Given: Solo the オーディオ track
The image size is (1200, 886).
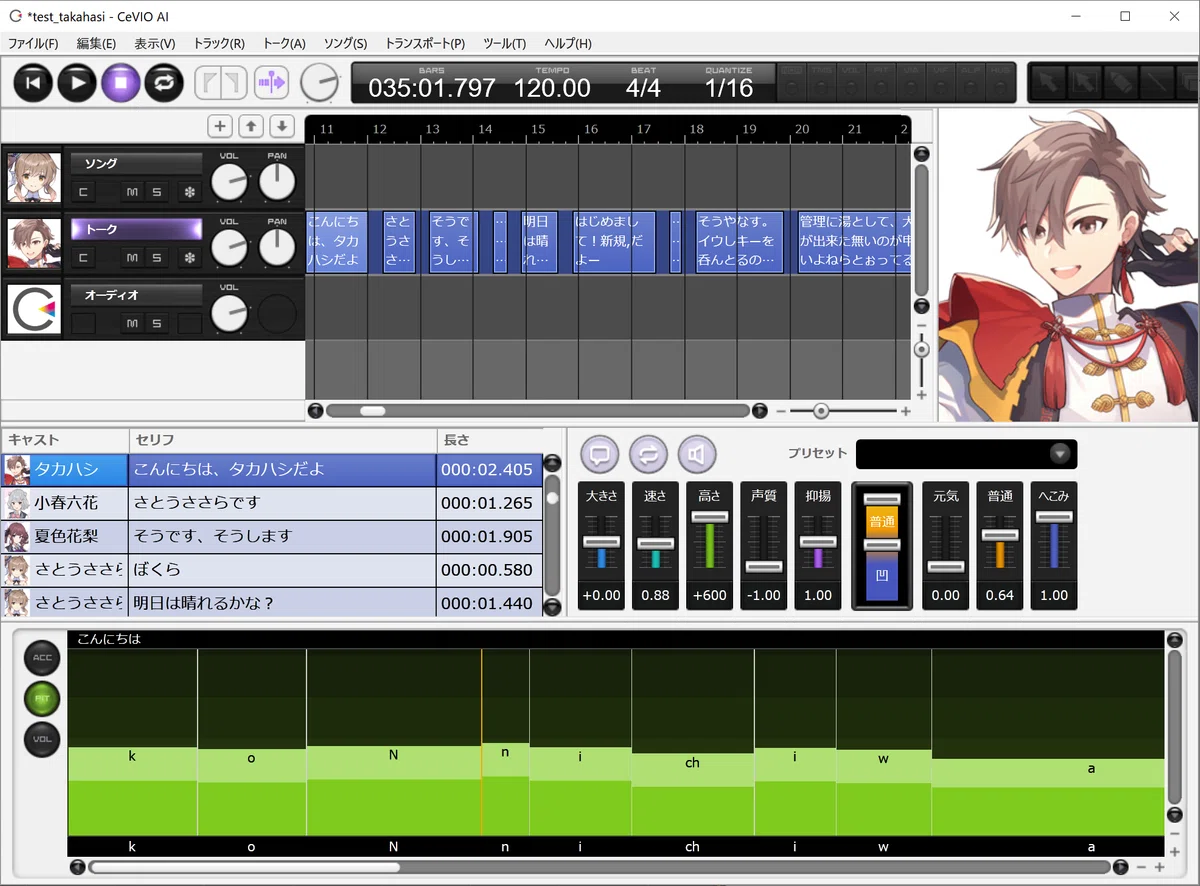Looking at the screenshot, I should pyautogui.click(x=156, y=323).
